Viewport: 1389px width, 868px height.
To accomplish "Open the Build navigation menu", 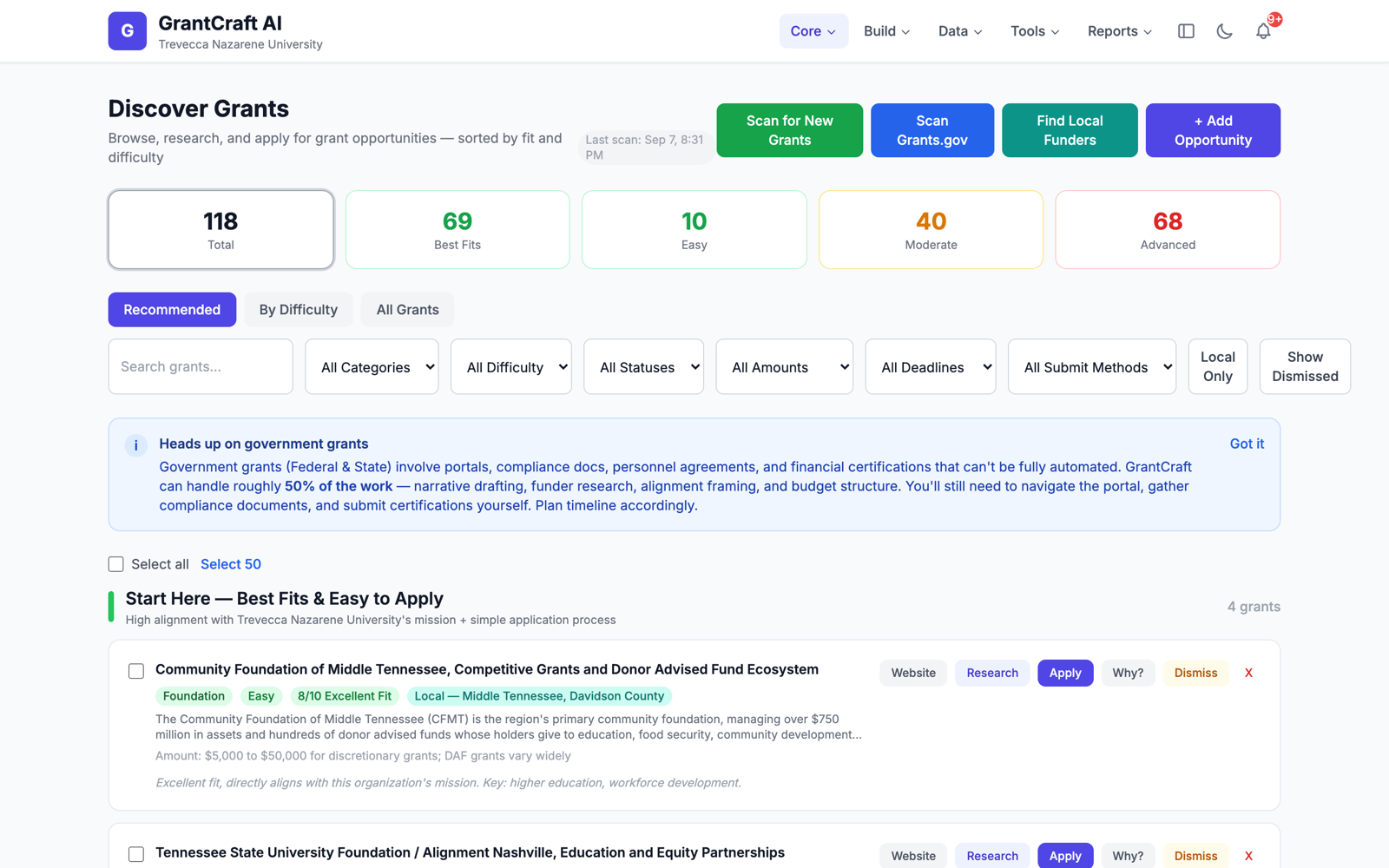I will click(886, 31).
